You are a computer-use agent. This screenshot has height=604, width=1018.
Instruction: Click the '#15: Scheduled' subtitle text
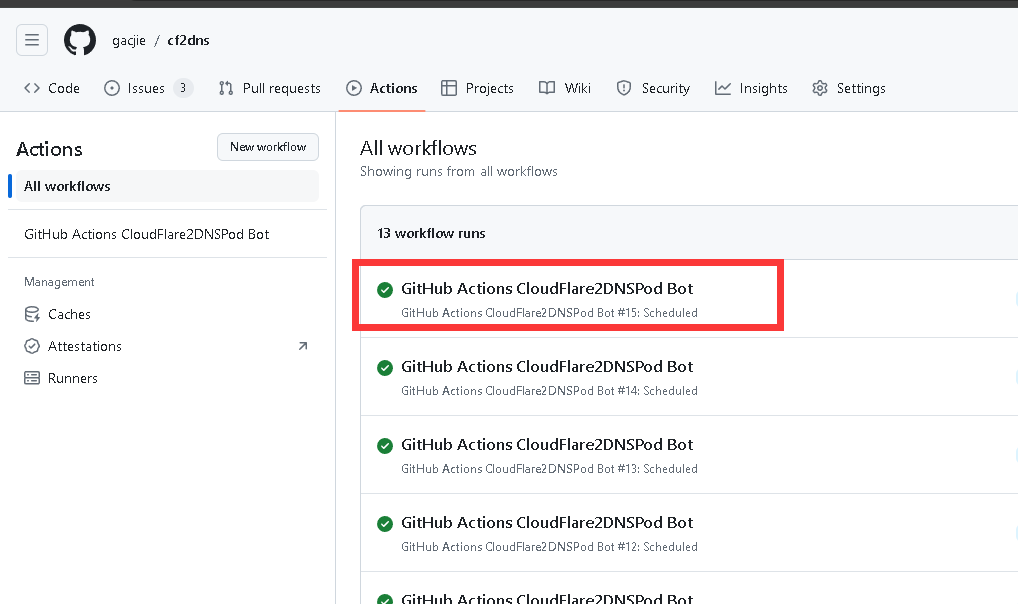pos(658,313)
